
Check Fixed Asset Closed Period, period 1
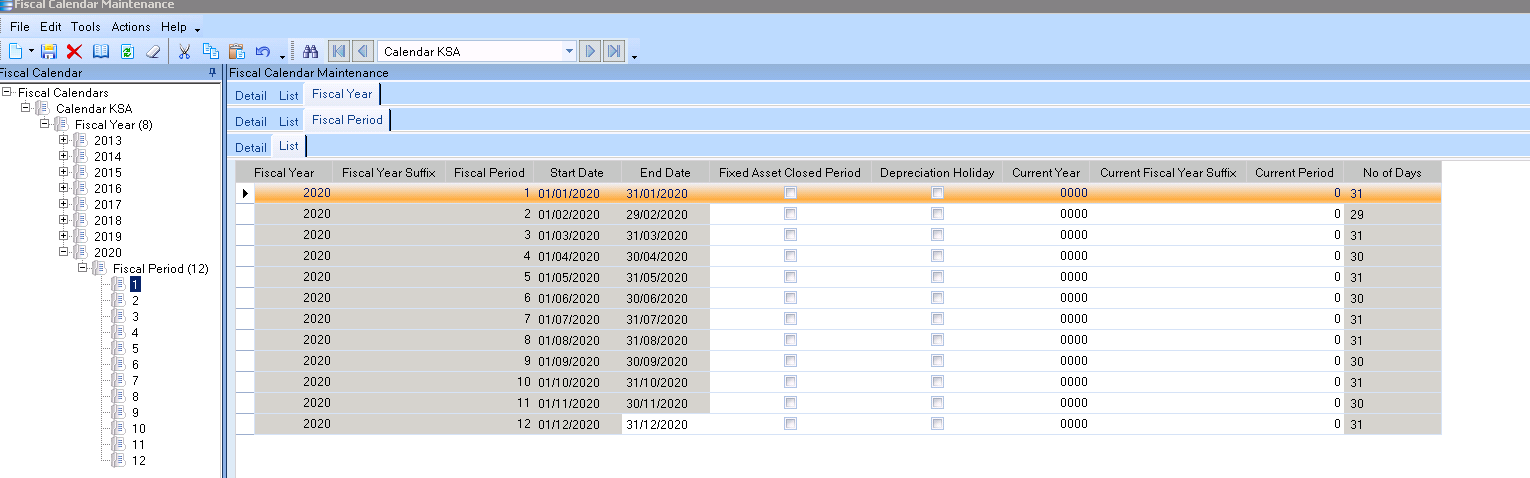[x=791, y=193]
